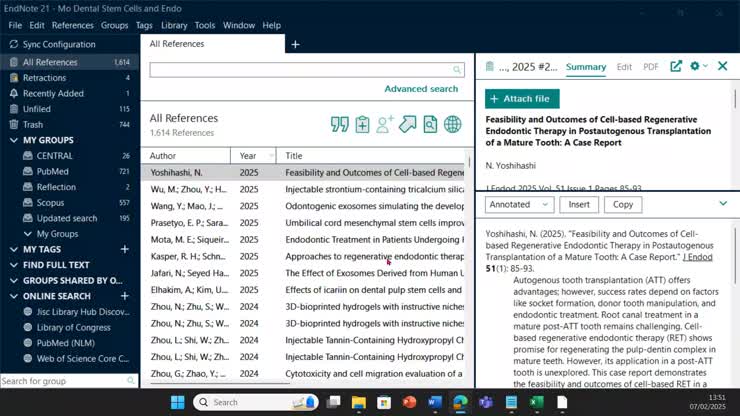
Task: Click the magnifier icon in search box
Action: tap(456, 70)
